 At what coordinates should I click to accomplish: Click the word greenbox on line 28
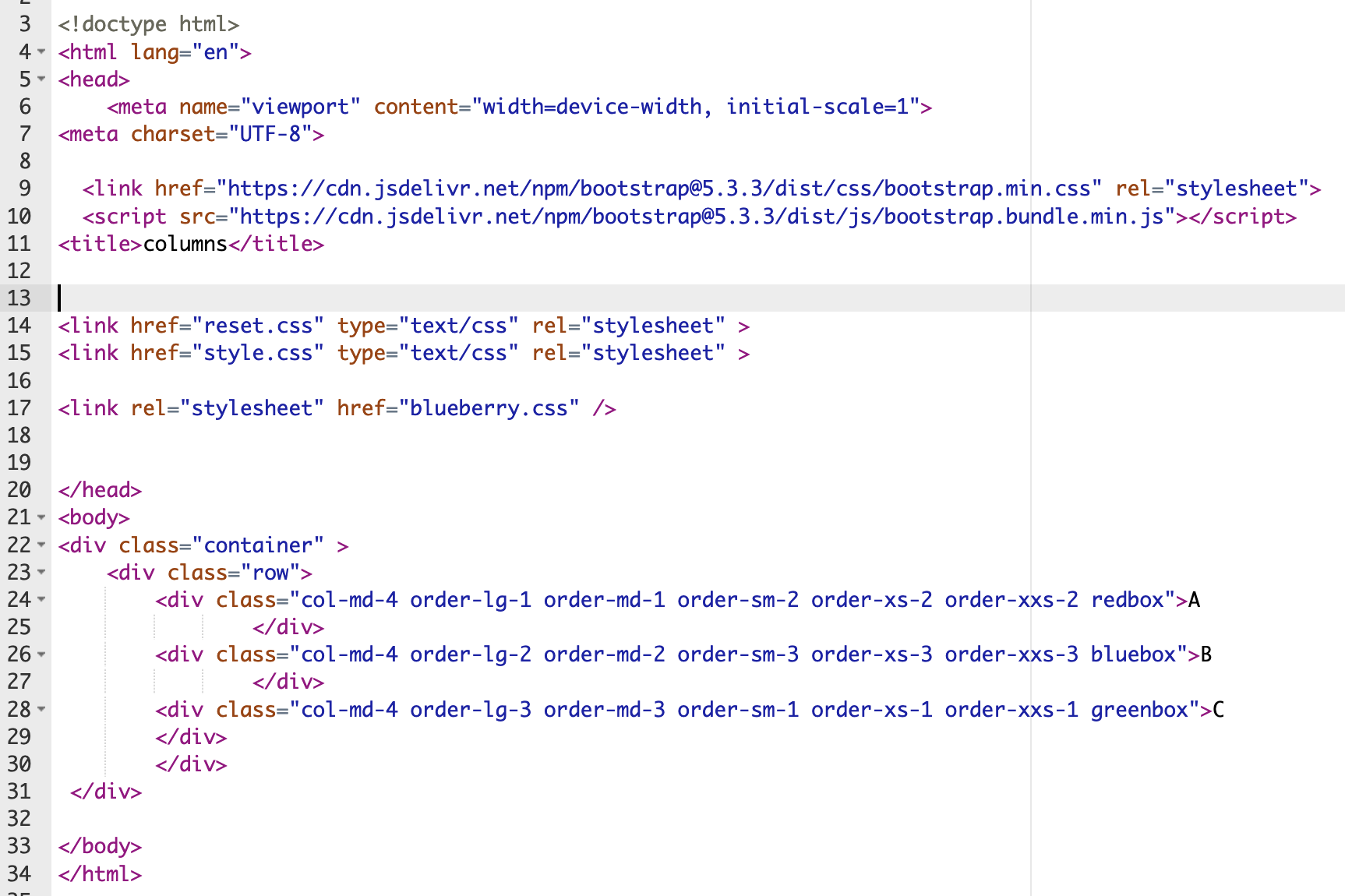click(x=1142, y=709)
